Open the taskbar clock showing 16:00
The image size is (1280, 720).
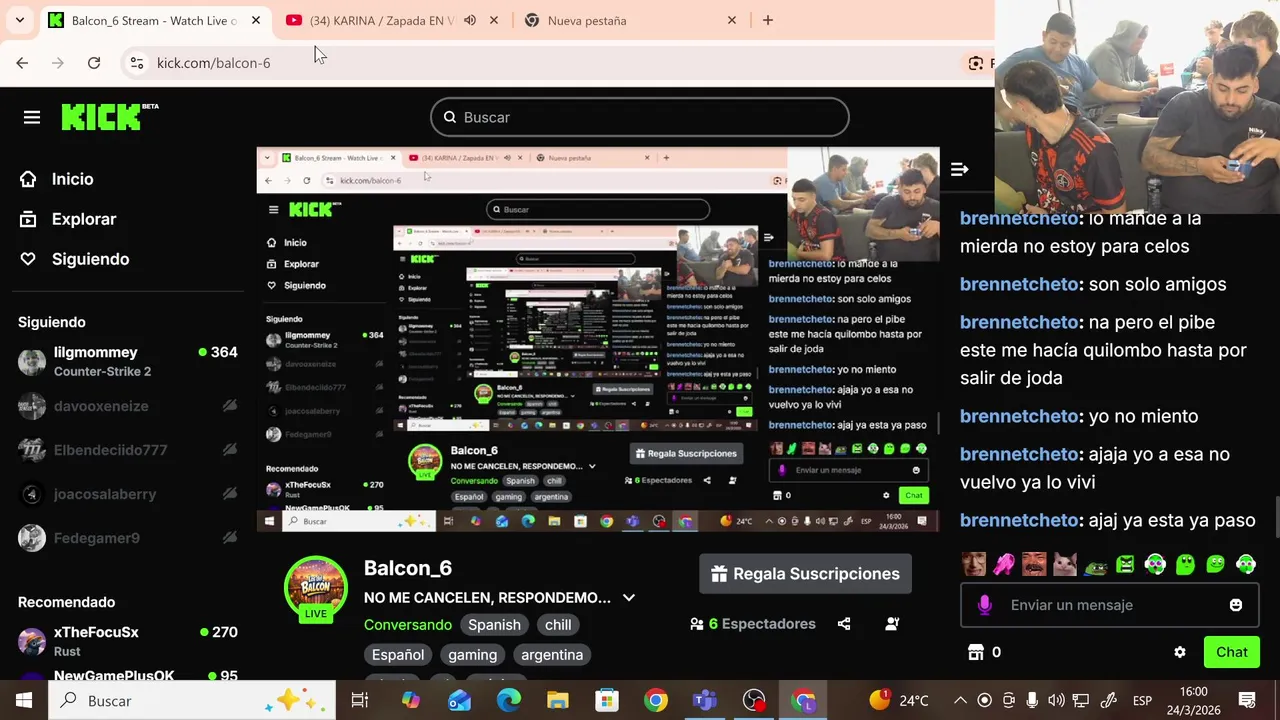click(x=1194, y=700)
